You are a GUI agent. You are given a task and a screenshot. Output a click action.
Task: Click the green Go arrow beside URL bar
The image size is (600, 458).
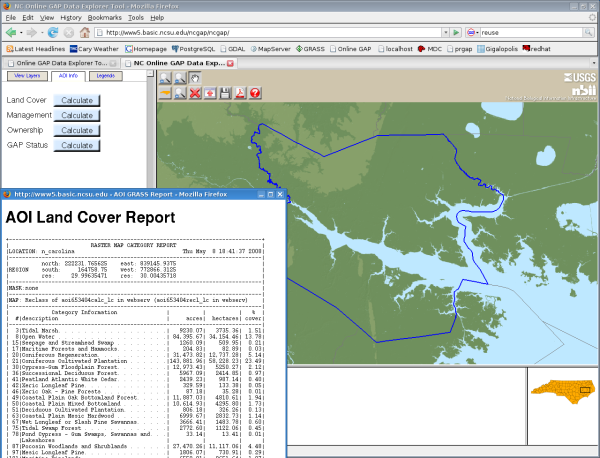456,33
